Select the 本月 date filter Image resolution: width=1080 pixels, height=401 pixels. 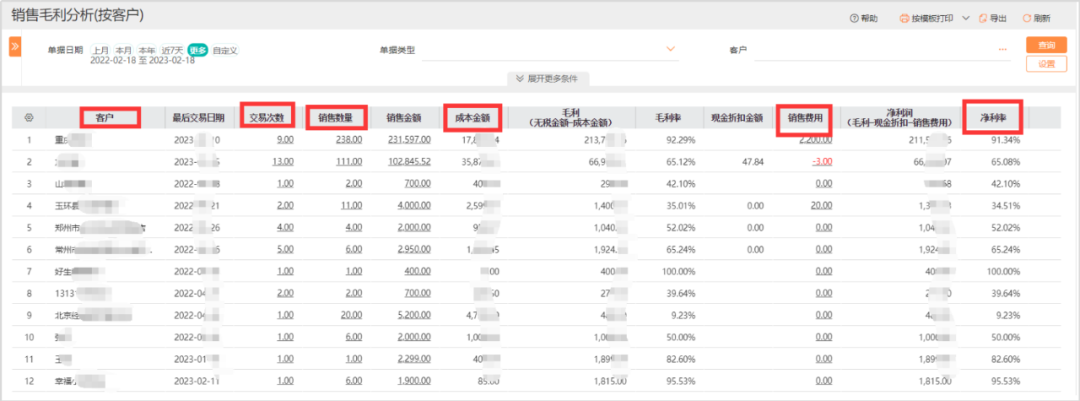point(123,50)
